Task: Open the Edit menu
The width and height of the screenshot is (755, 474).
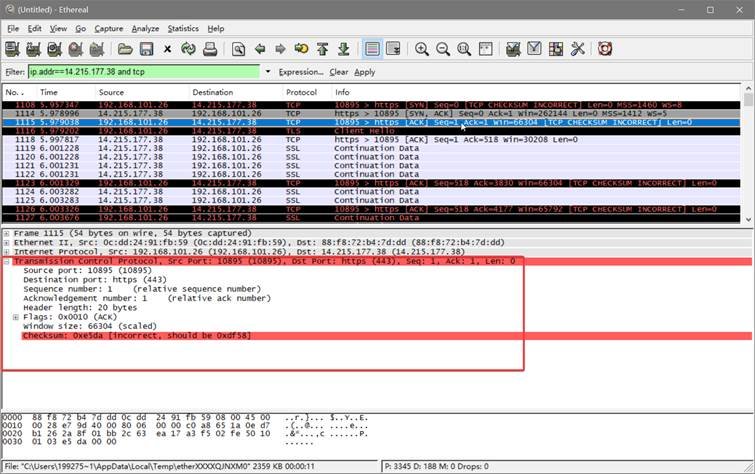Action: [x=34, y=29]
